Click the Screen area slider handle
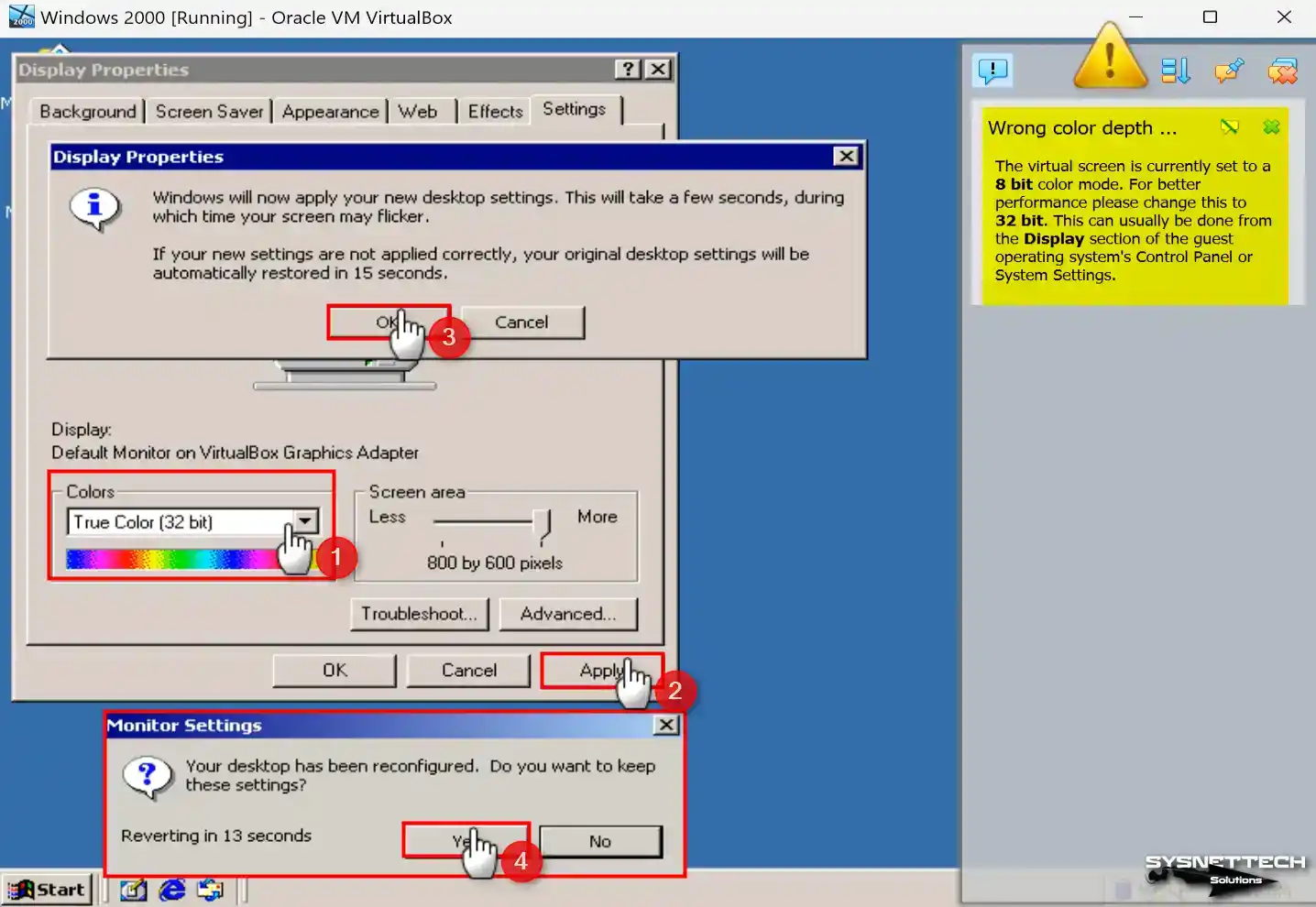This screenshot has width=1316, height=907. tap(543, 524)
